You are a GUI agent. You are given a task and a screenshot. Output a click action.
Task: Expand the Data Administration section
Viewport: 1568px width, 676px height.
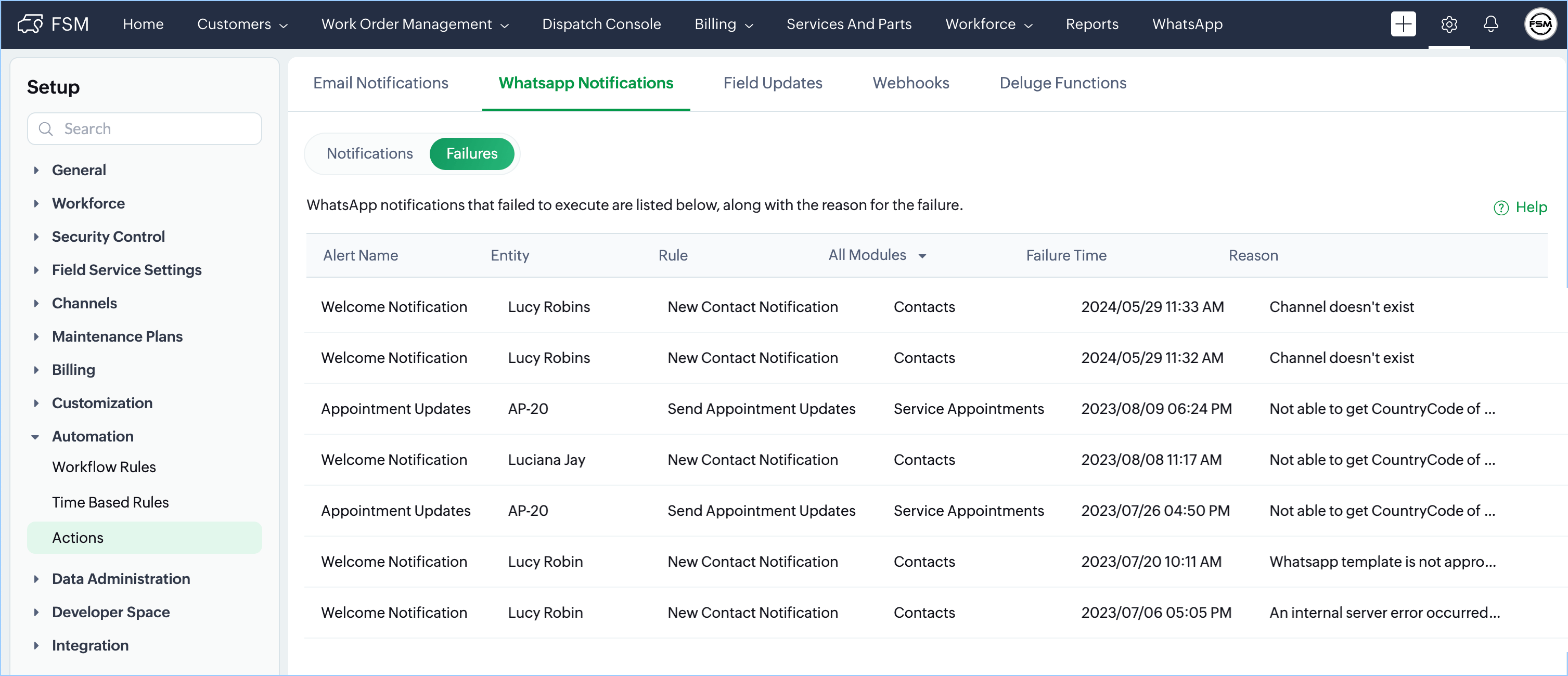[x=36, y=579]
